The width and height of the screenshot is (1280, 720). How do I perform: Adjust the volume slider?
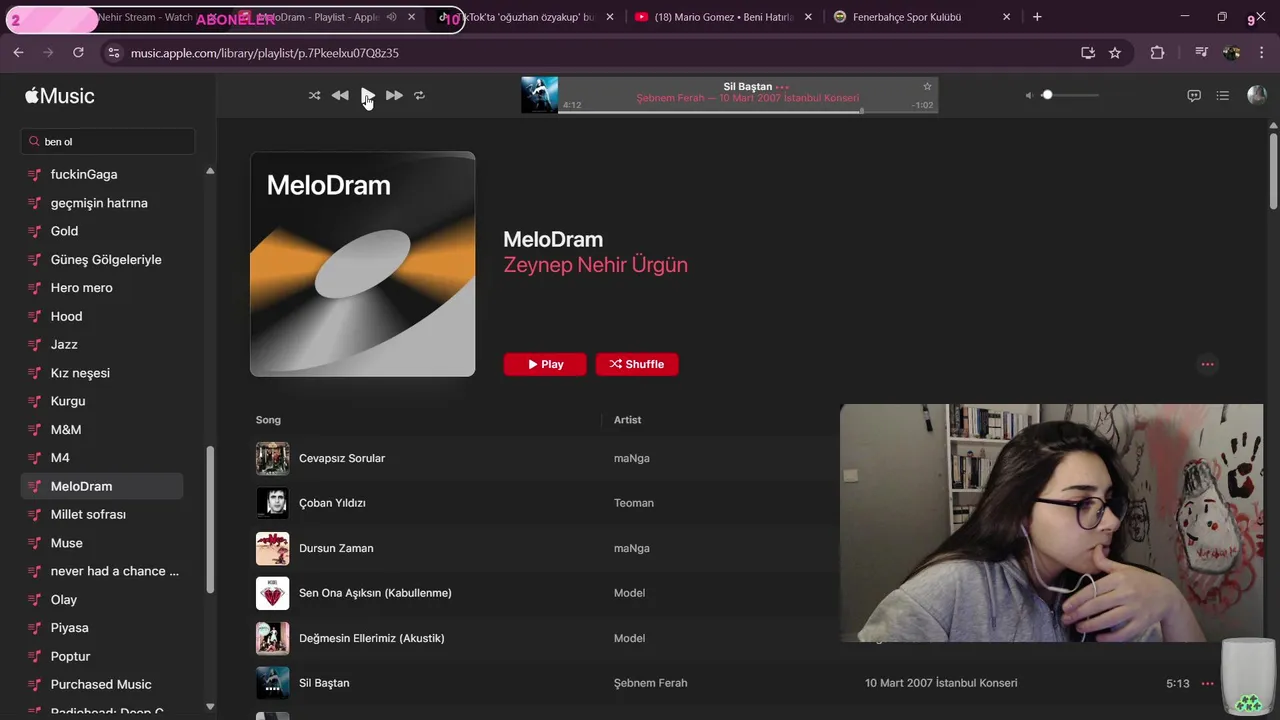(x=1069, y=95)
